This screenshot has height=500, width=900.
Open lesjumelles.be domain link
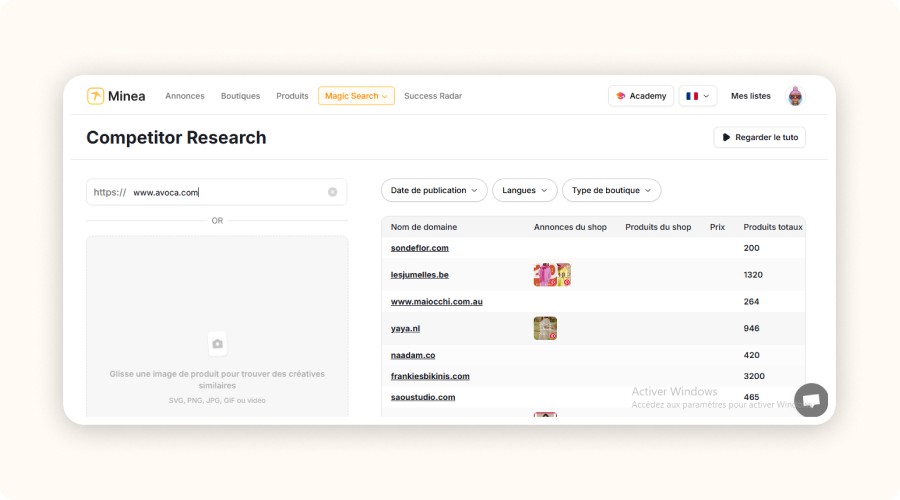tap(420, 275)
